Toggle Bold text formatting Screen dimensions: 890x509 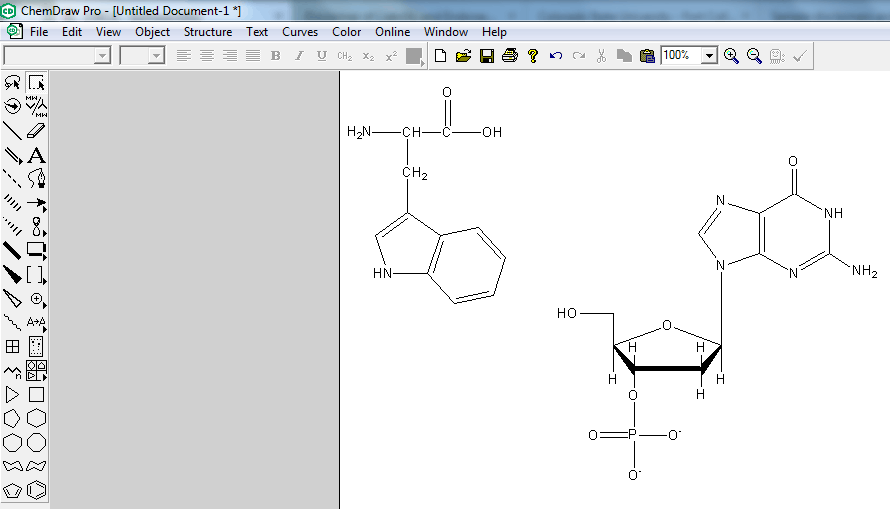(276, 56)
